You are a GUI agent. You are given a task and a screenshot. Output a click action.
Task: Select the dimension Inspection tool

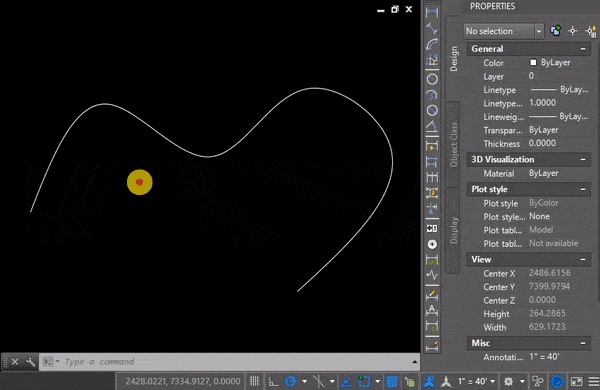point(432,260)
